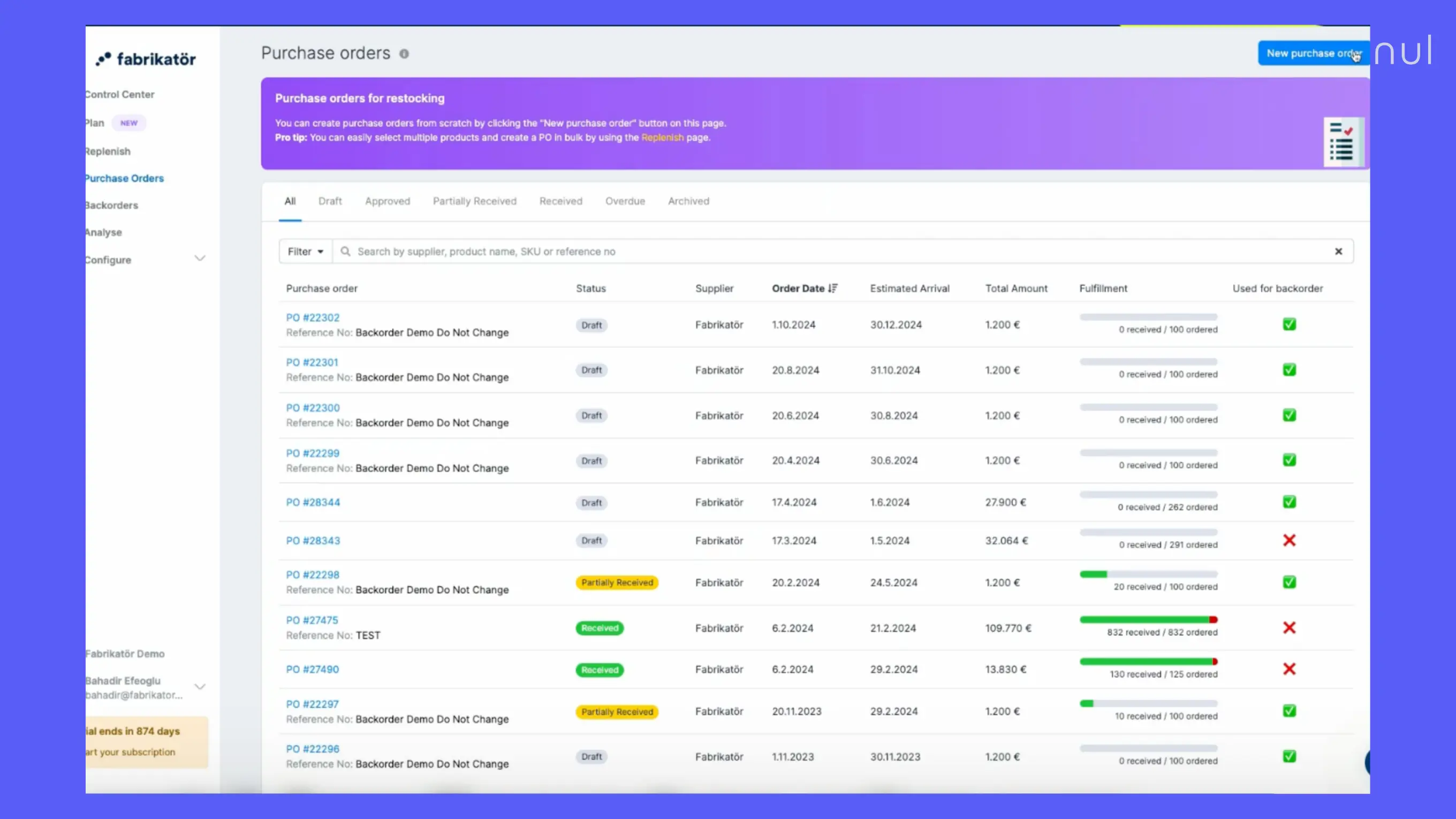Toggle backorder checkmark for PO #22300
Image resolution: width=1456 pixels, height=819 pixels.
click(x=1290, y=415)
